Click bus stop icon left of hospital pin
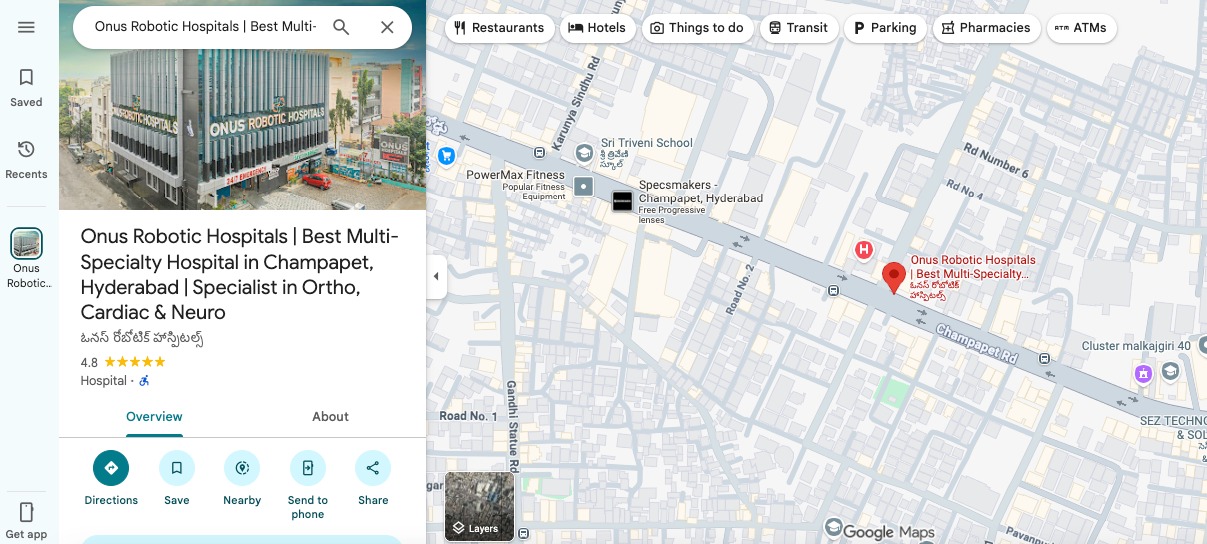Screen dimensions: 1207x544 tap(833, 290)
